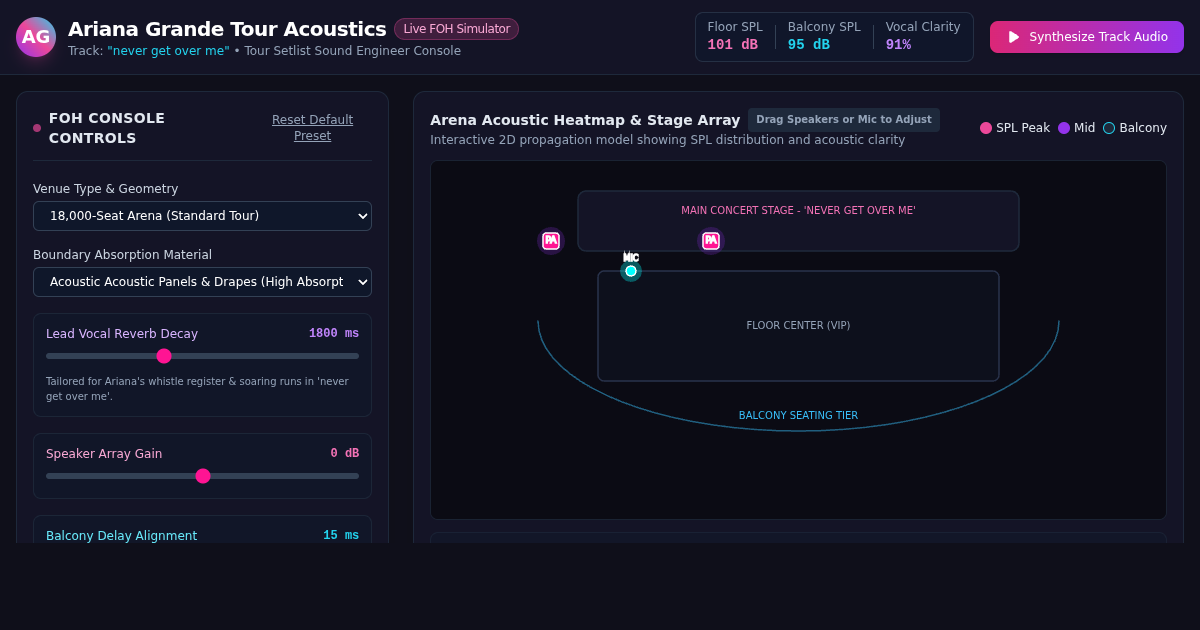Click the Balcony SPL 95 dB readout
Image resolution: width=1200 pixels, height=630 pixels.
point(824,37)
